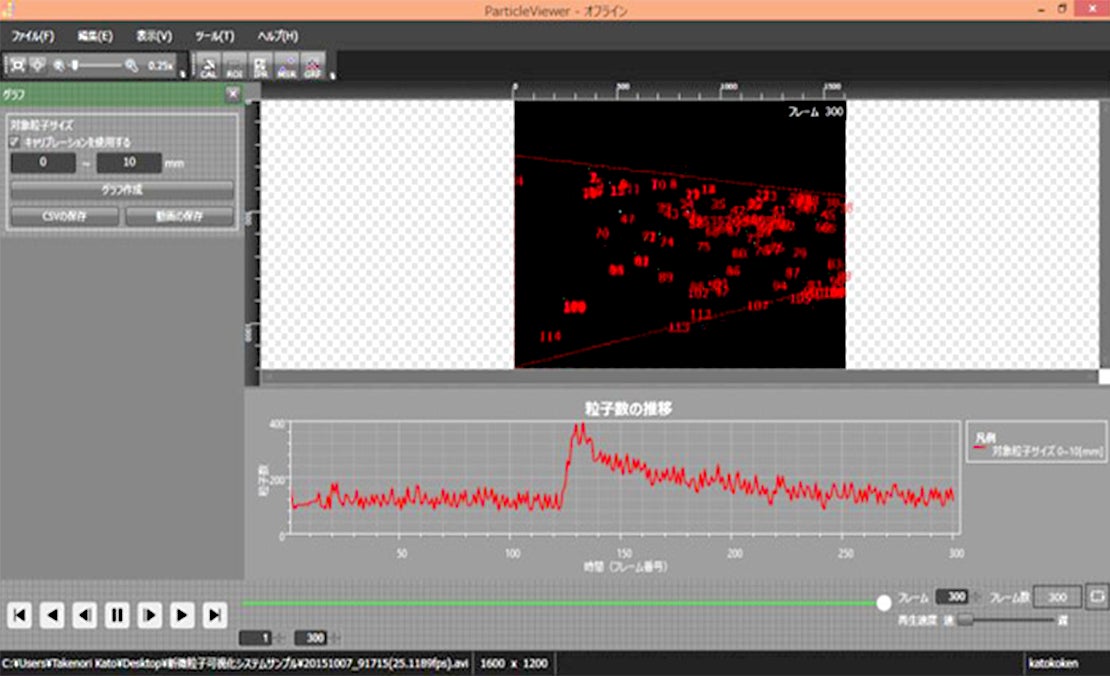Jump to the first frame
Image resolution: width=1110 pixels, height=676 pixels.
19,615
